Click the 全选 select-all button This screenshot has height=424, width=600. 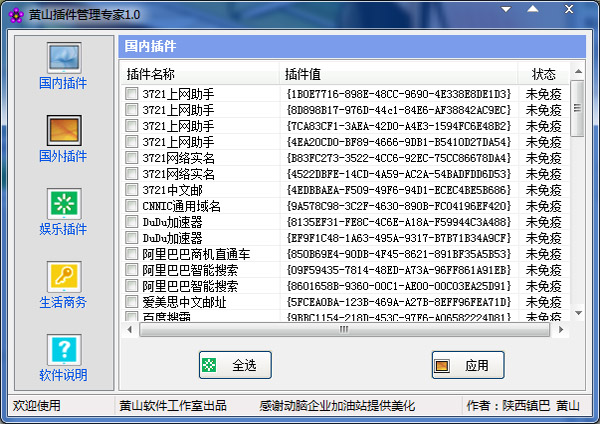[235, 365]
